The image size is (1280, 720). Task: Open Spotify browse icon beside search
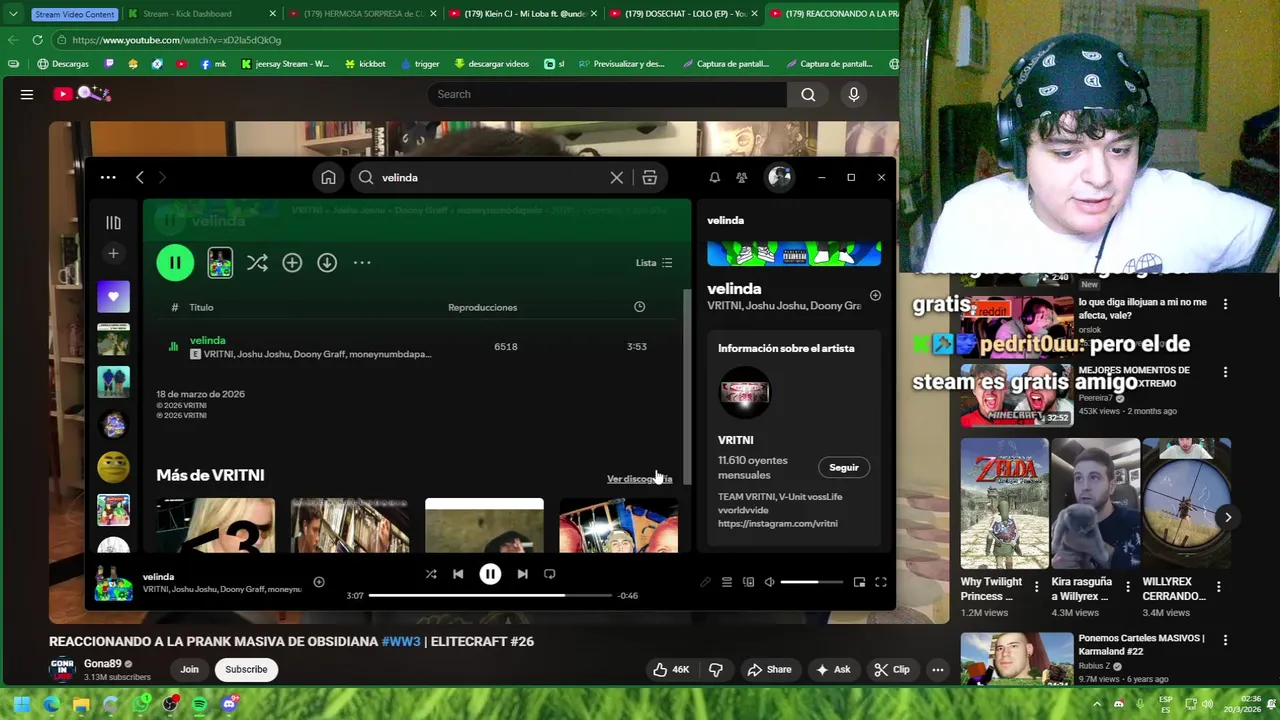[x=649, y=177]
